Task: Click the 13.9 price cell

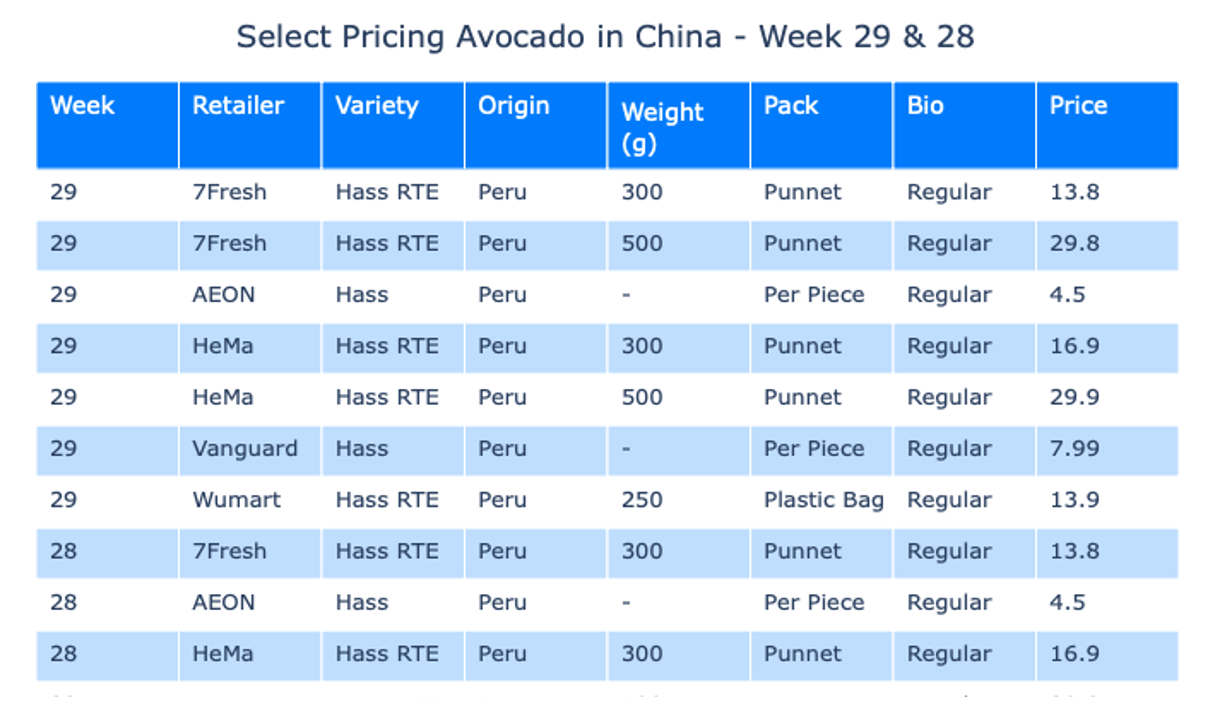Action: coord(1108,500)
